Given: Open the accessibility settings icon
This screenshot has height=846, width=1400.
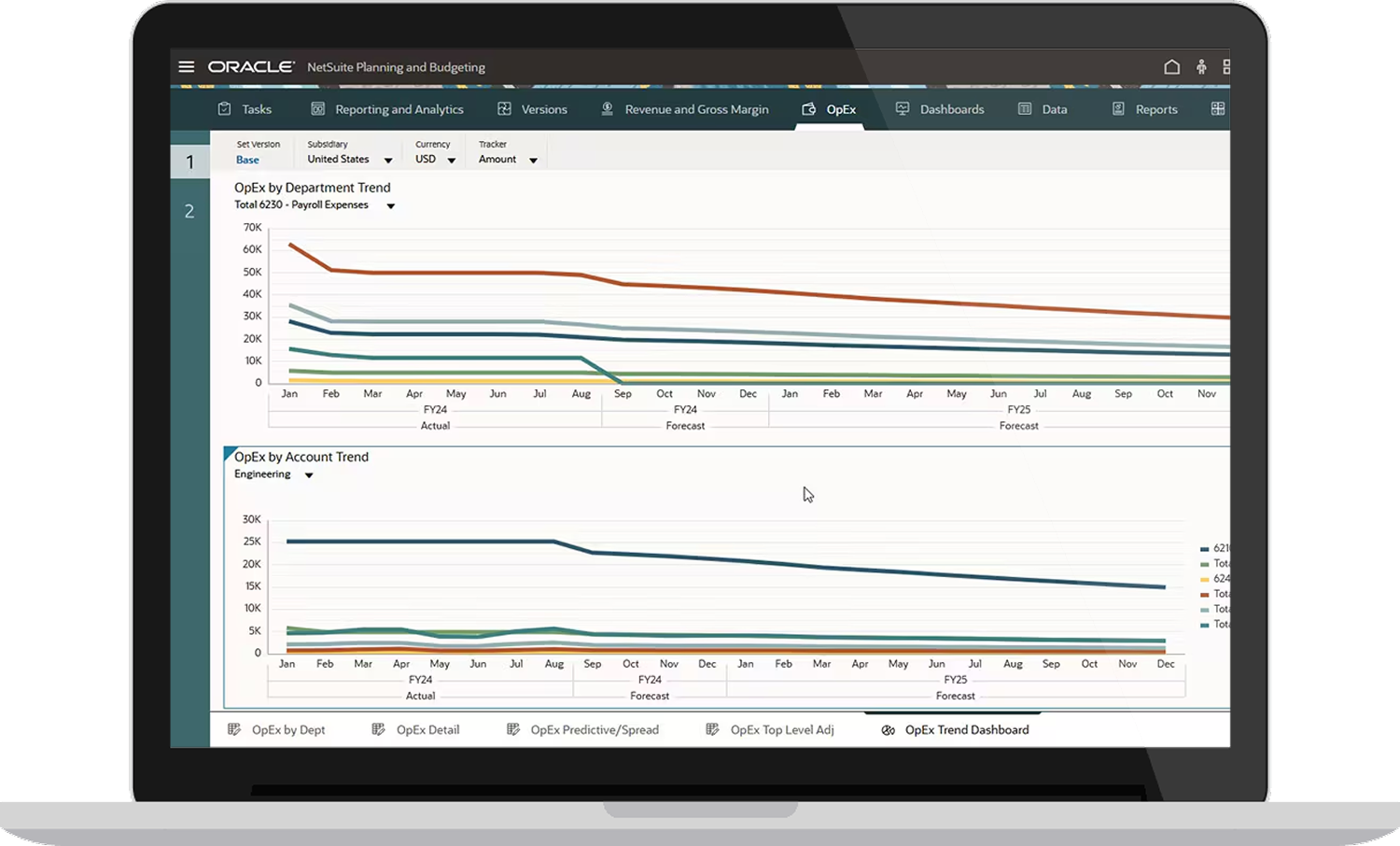Looking at the screenshot, I should point(1201,67).
